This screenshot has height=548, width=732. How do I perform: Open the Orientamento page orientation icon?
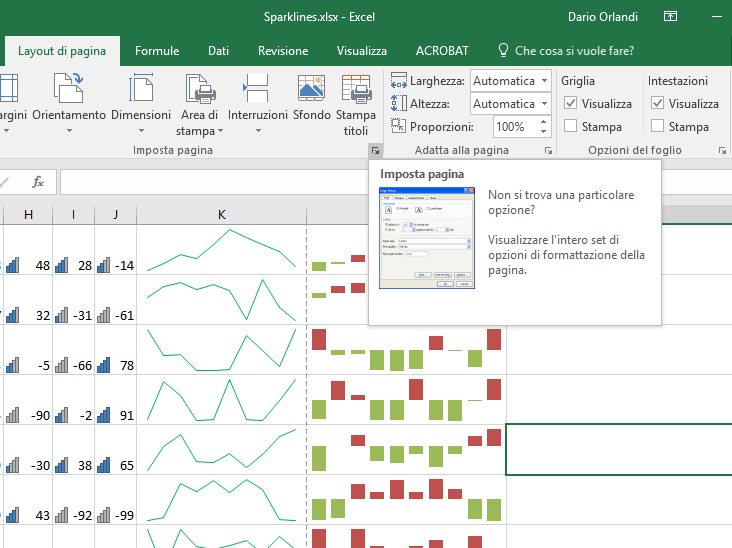tap(68, 90)
